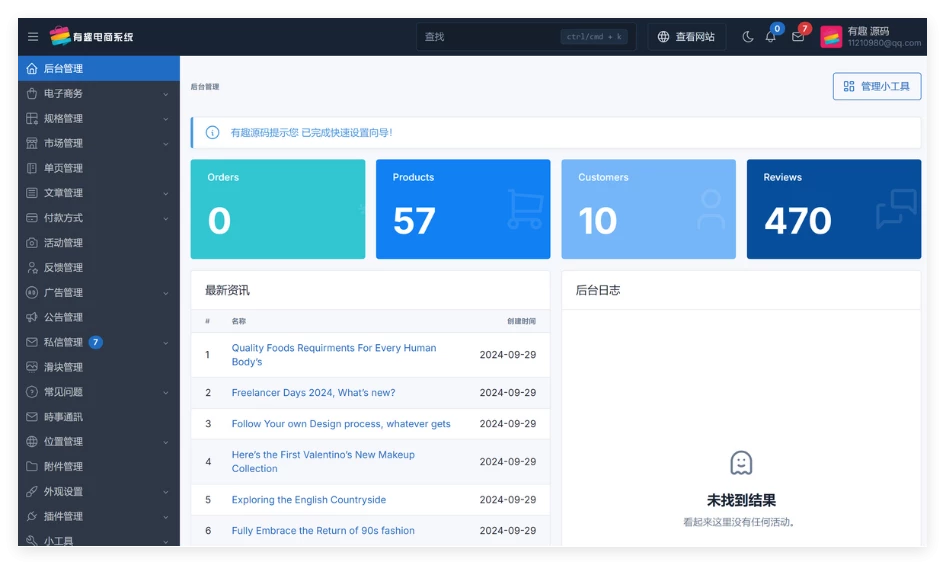Toggle dark mode with the moon icon
Image resolution: width=945 pixels, height=565 pixels.
[x=748, y=37]
